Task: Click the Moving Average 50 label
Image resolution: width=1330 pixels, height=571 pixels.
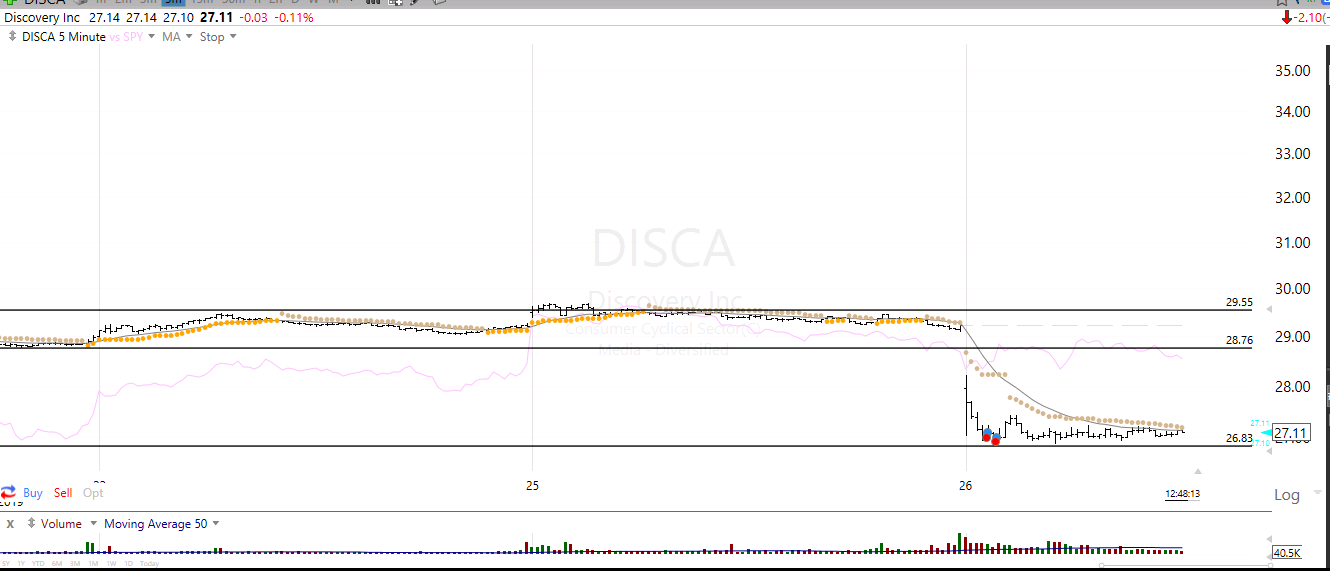Action: pos(155,523)
